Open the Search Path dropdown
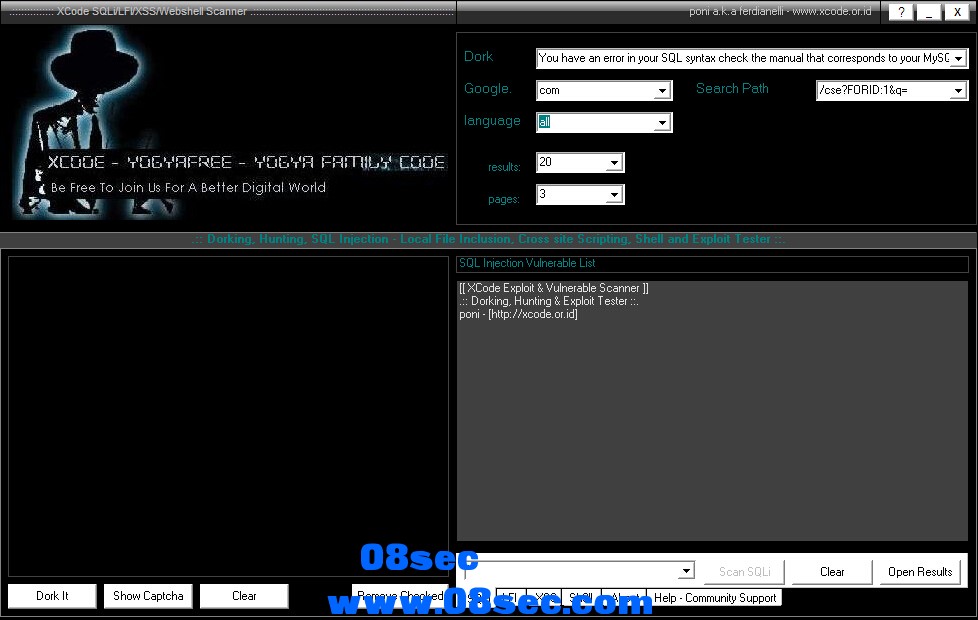 pyautogui.click(x=958, y=91)
